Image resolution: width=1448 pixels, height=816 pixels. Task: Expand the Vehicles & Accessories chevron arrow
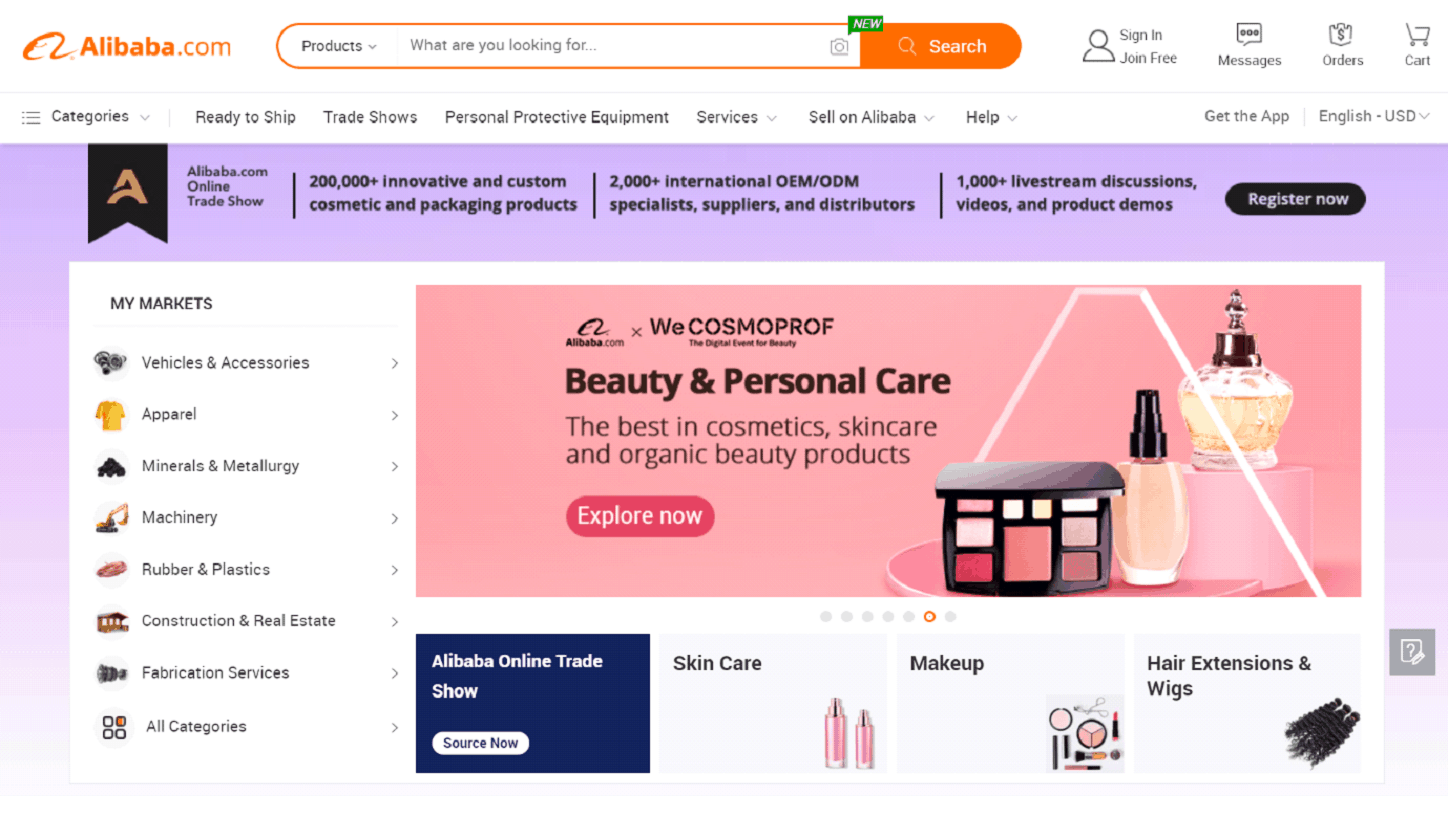(395, 364)
